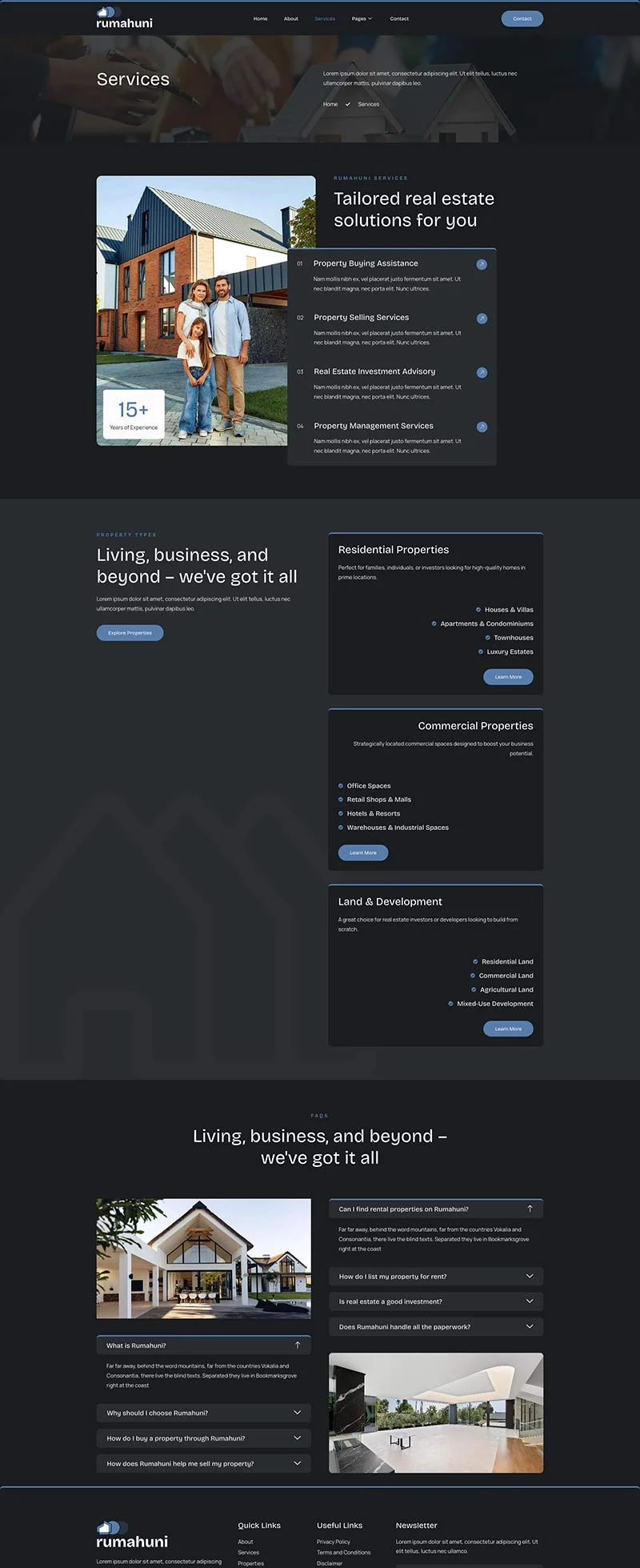Open Disclaimer in Useful Links
The image size is (640, 1568).
coord(330,1563)
